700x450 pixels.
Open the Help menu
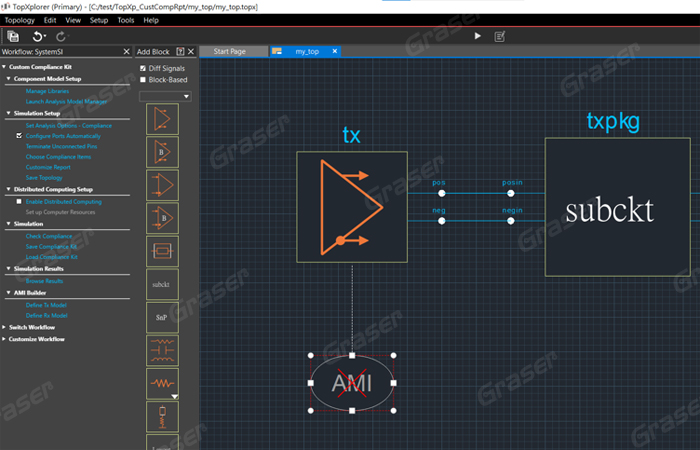151,20
